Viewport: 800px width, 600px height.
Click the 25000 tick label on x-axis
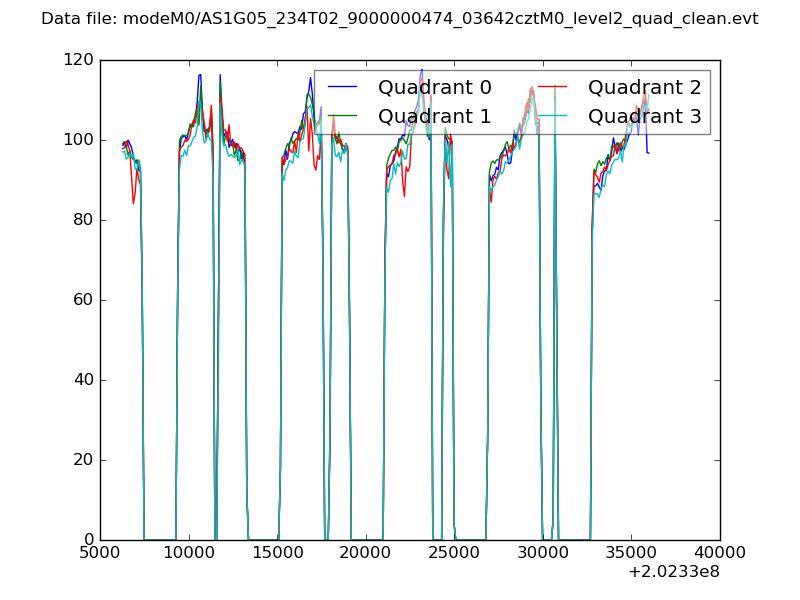coord(454,552)
